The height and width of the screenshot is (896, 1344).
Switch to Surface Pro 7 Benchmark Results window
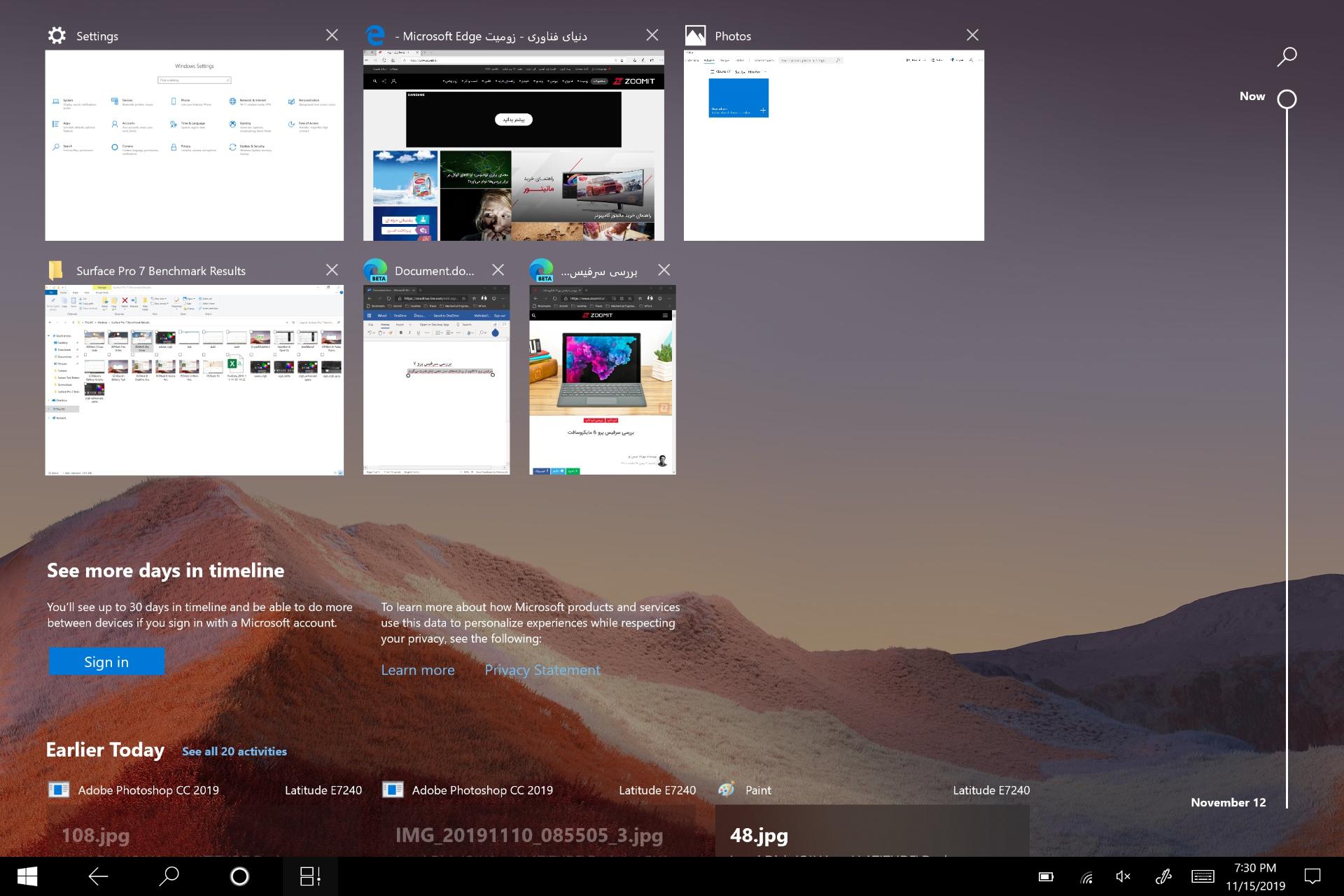pos(195,379)
